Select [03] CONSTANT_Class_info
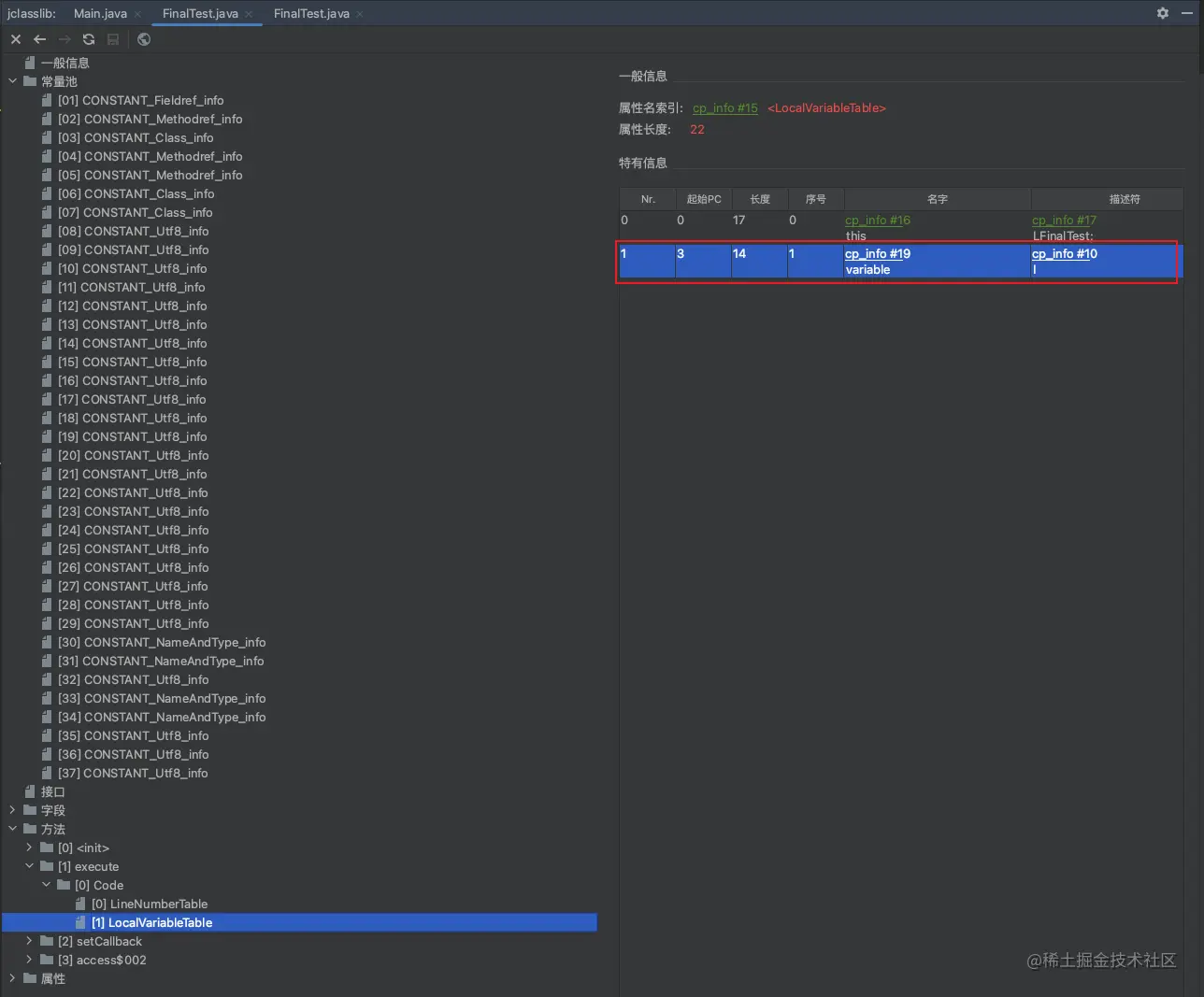The height and width of the screenshot is (997, 1204). (x=136, y=137)
